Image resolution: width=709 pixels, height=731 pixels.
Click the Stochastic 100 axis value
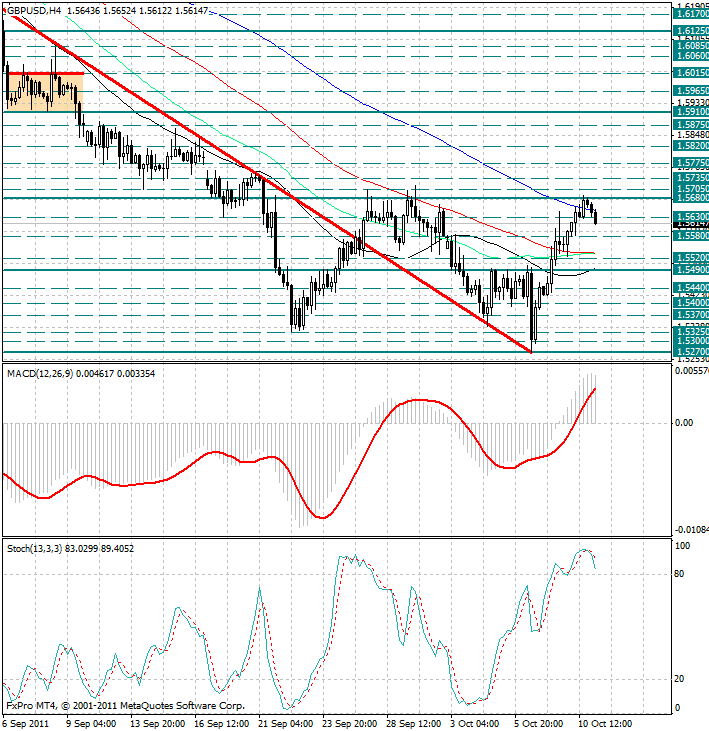(682, 546)
